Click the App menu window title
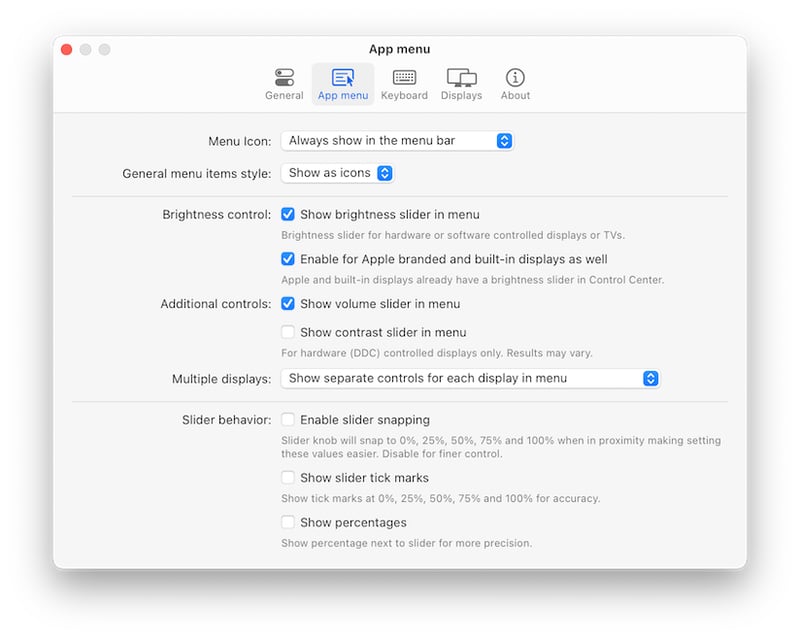Image resolution: width=800 pixels, height=639 pixels. (x=399, y=49)
